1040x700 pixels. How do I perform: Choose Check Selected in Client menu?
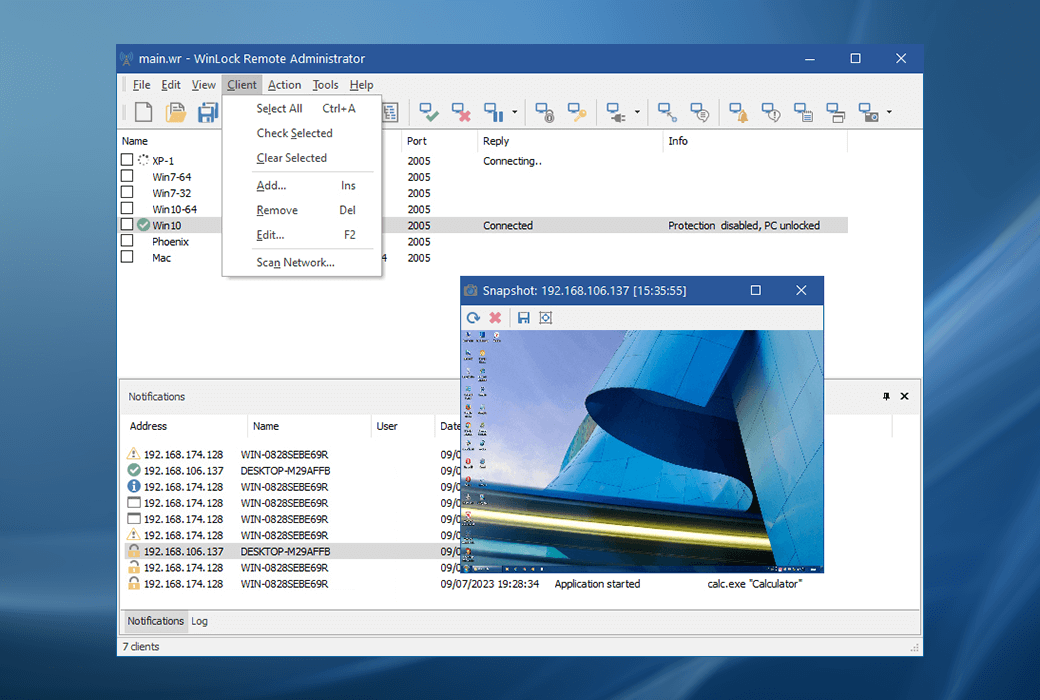coord(302,133)
